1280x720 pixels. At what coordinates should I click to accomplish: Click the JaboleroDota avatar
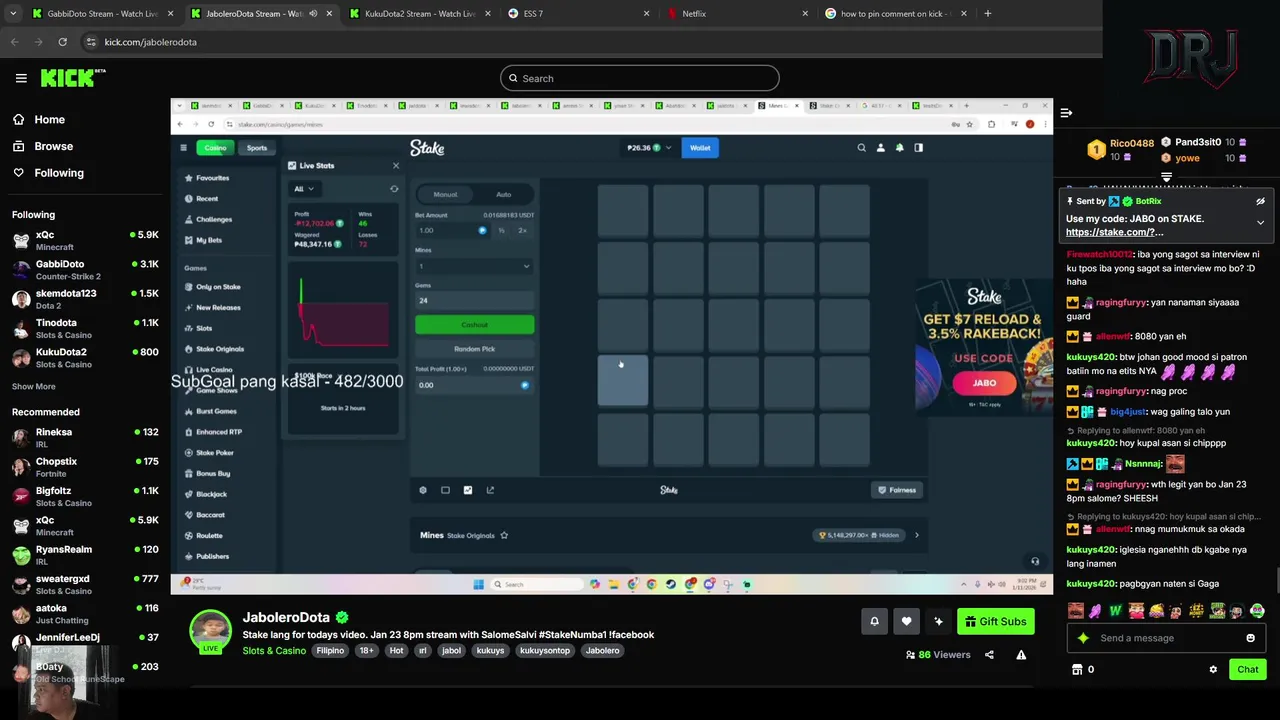tap(210, 632)
